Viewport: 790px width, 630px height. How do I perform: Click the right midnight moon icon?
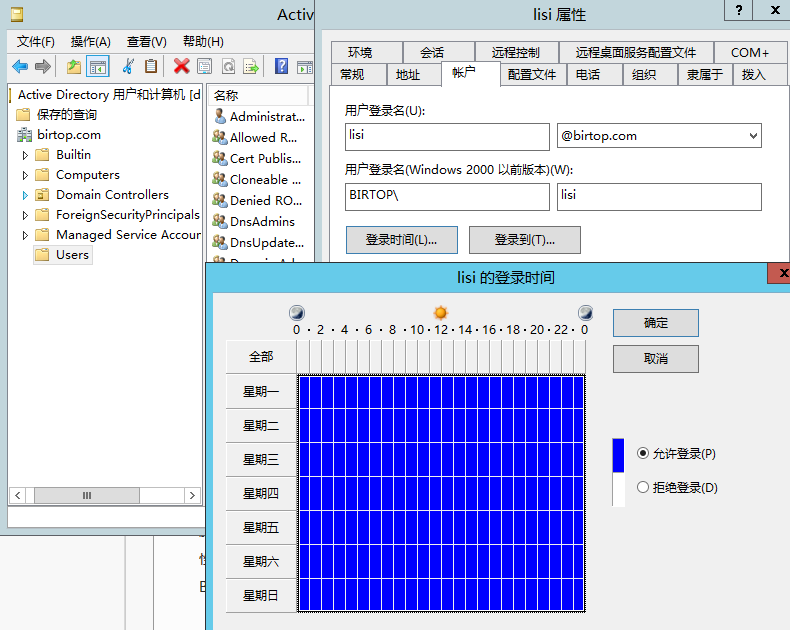(x=585, y=313)
